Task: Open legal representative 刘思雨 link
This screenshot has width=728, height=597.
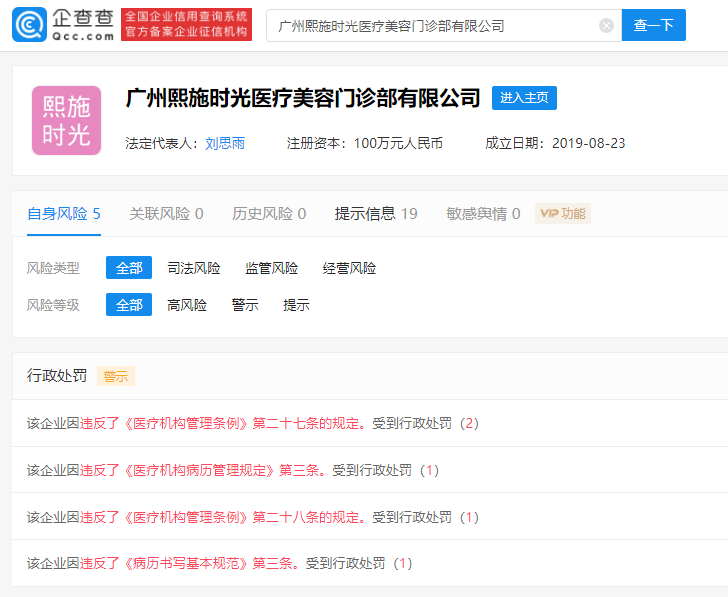Action: 225,143
